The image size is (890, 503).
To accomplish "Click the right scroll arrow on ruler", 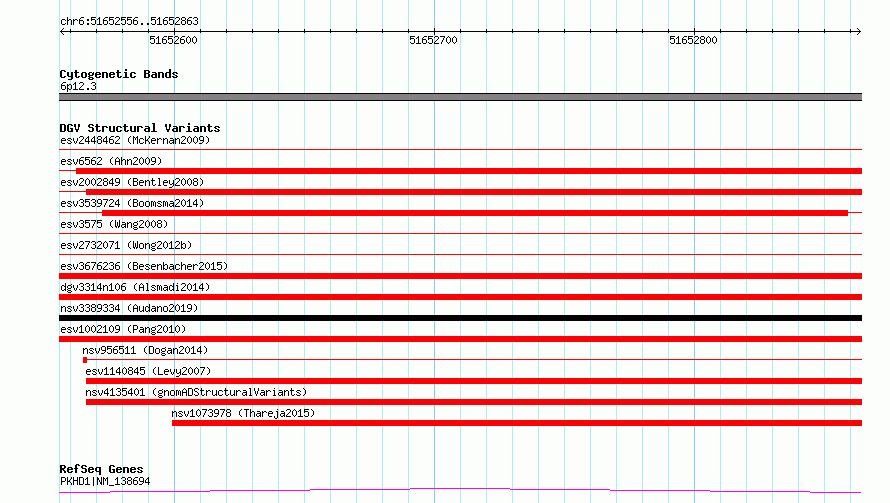I will [x=858, y=31].
